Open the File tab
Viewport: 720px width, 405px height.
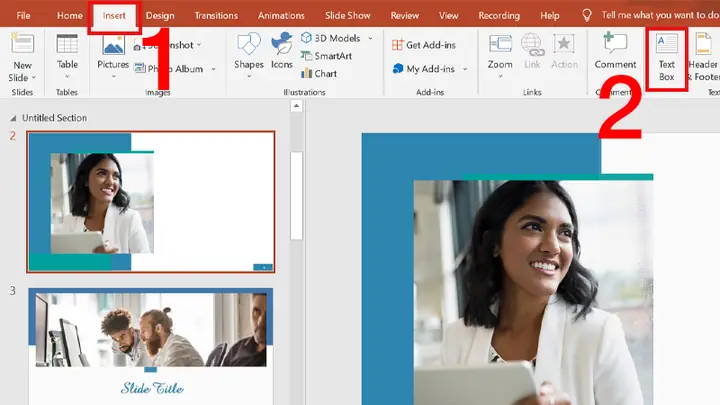pos(23,16)
